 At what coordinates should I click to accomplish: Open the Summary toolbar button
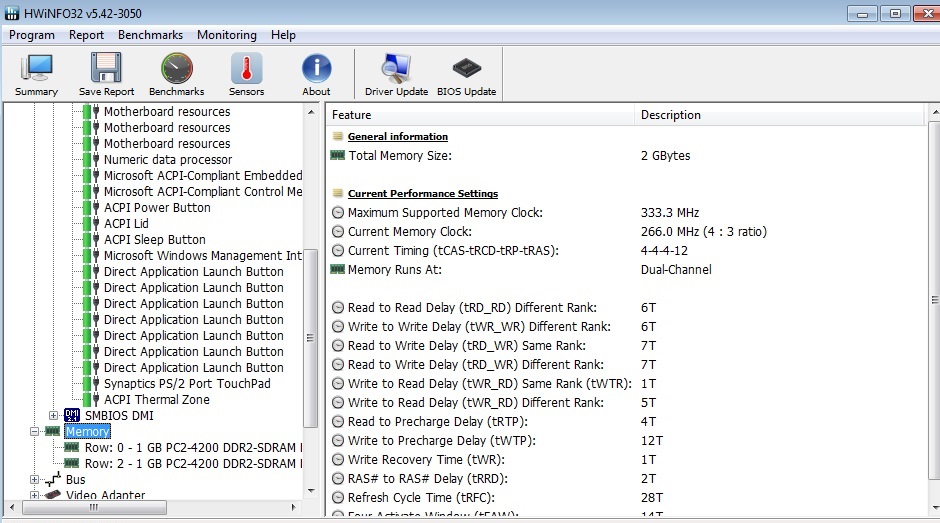click(36, 74)
